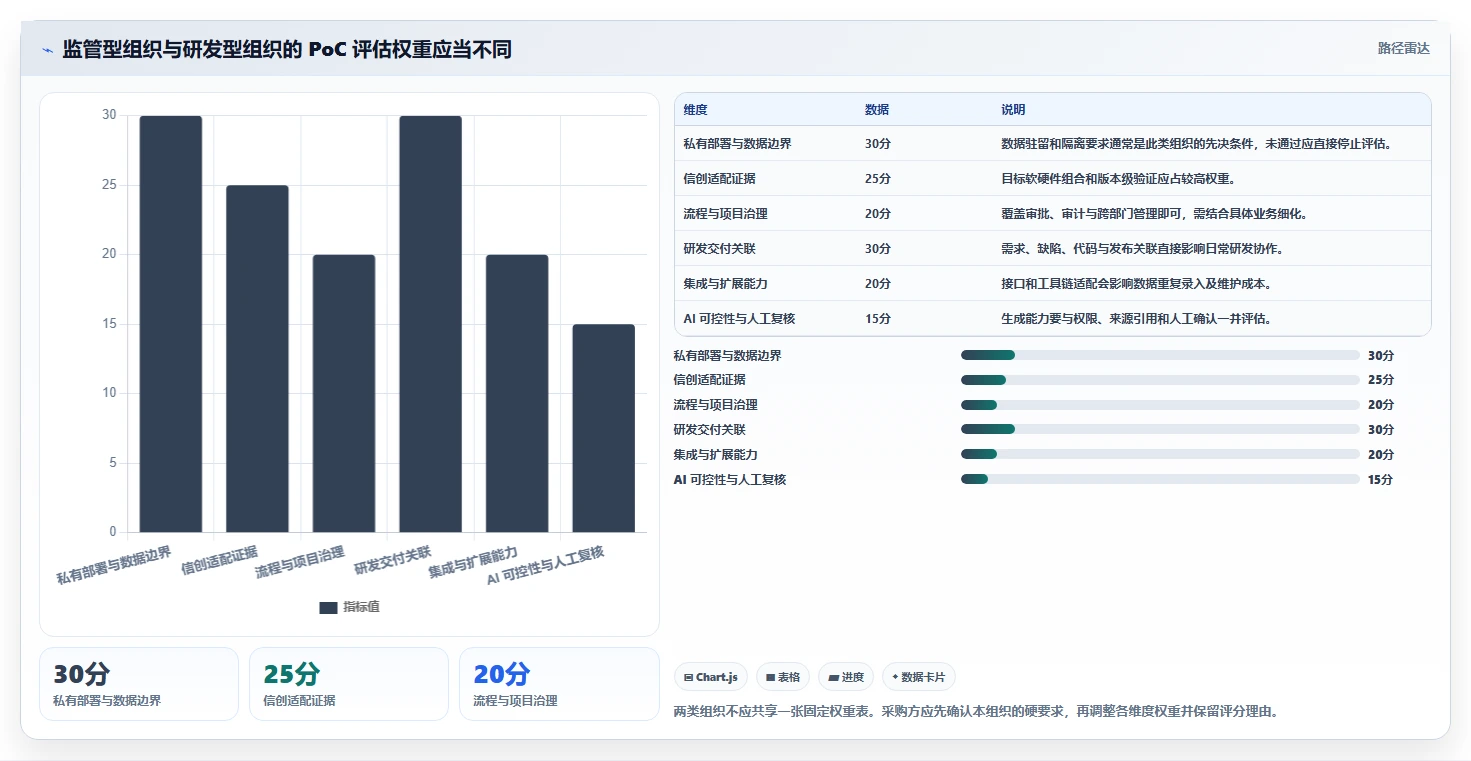Click the 说明 column header
Screen dimensions: 1471x761
pos(1013,110)
